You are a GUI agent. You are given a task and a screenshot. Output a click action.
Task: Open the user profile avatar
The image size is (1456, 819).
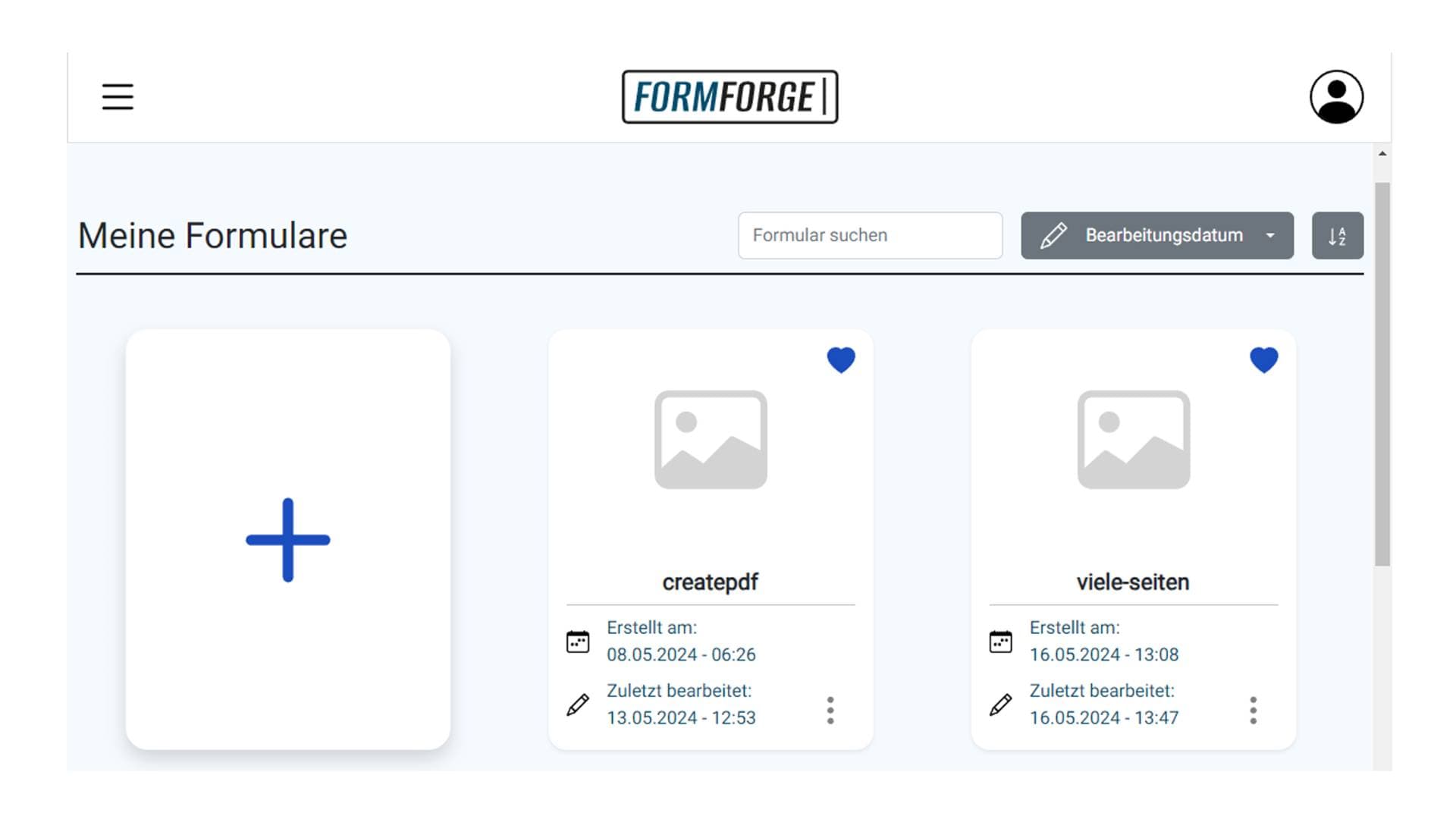[1336, 97]
